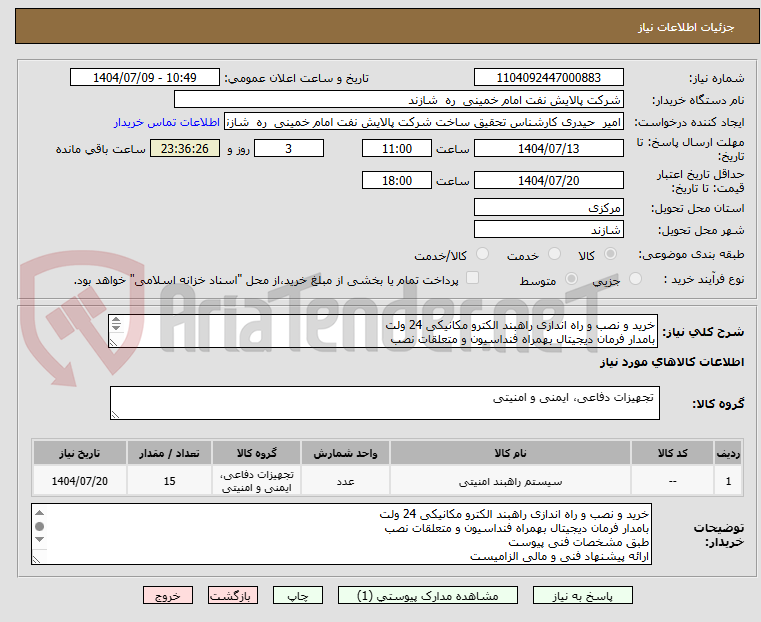The image size is (761, 622).
Task: Click the نام دستگاه خریدار field
Action: (398, 100)
